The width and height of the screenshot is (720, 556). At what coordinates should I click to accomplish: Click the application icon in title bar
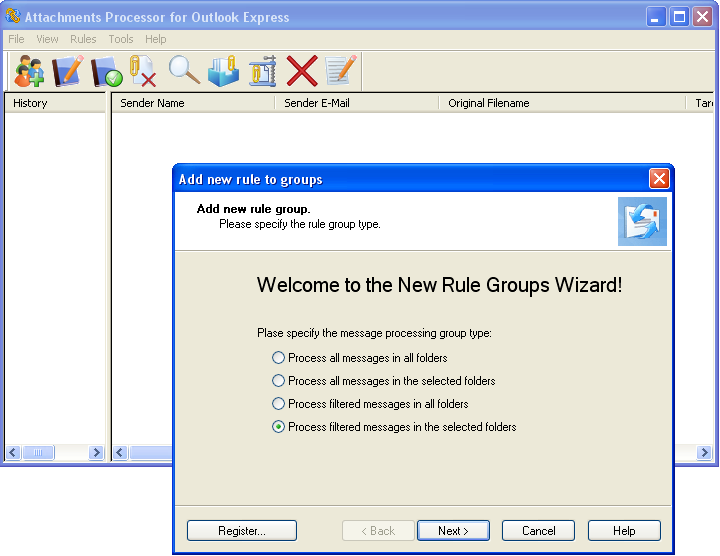13,16
